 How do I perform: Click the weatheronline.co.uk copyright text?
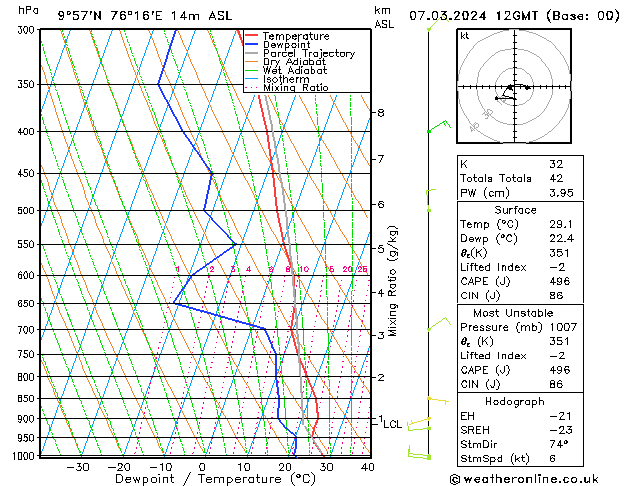tap(524, 479)
